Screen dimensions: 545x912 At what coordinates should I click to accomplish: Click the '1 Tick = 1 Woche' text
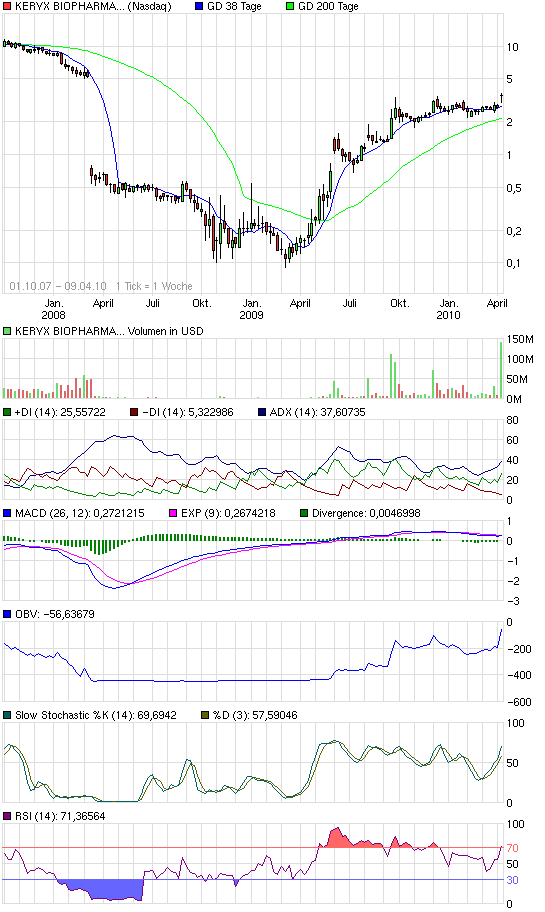(154, 286)
